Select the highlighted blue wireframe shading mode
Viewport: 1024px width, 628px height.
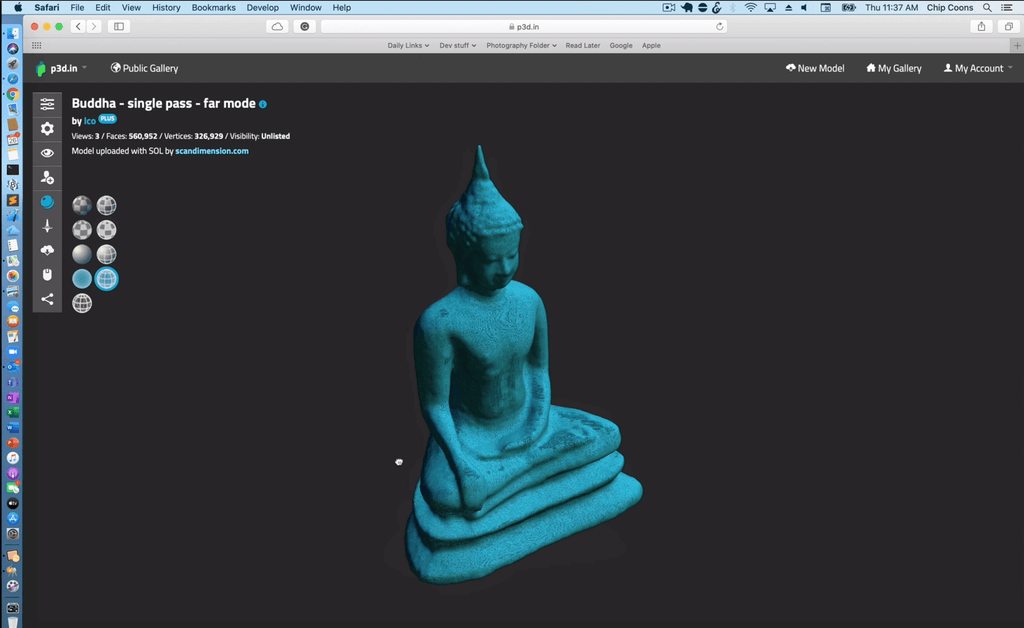click(106, 279)
